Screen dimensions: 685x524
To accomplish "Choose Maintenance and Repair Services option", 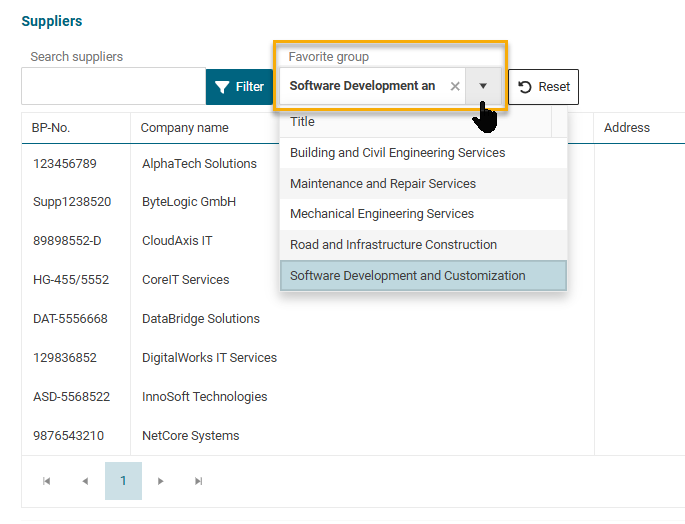I will click(x=383, y=184).
